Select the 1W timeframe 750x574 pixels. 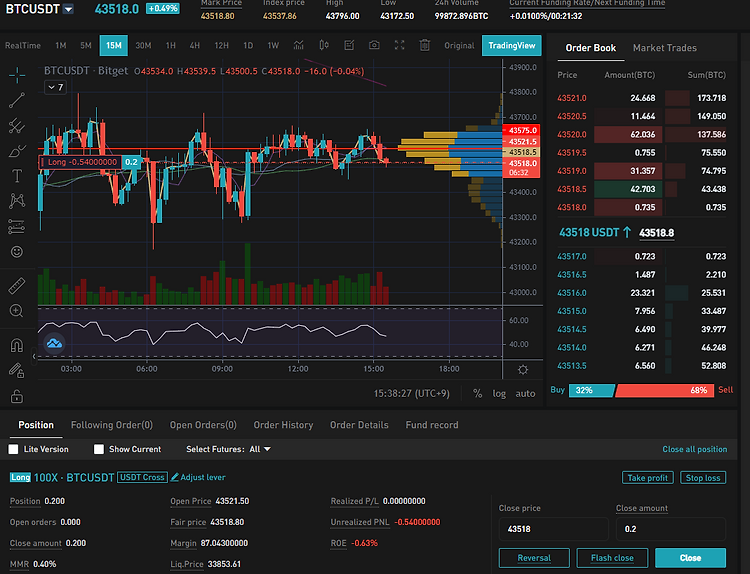273,45
